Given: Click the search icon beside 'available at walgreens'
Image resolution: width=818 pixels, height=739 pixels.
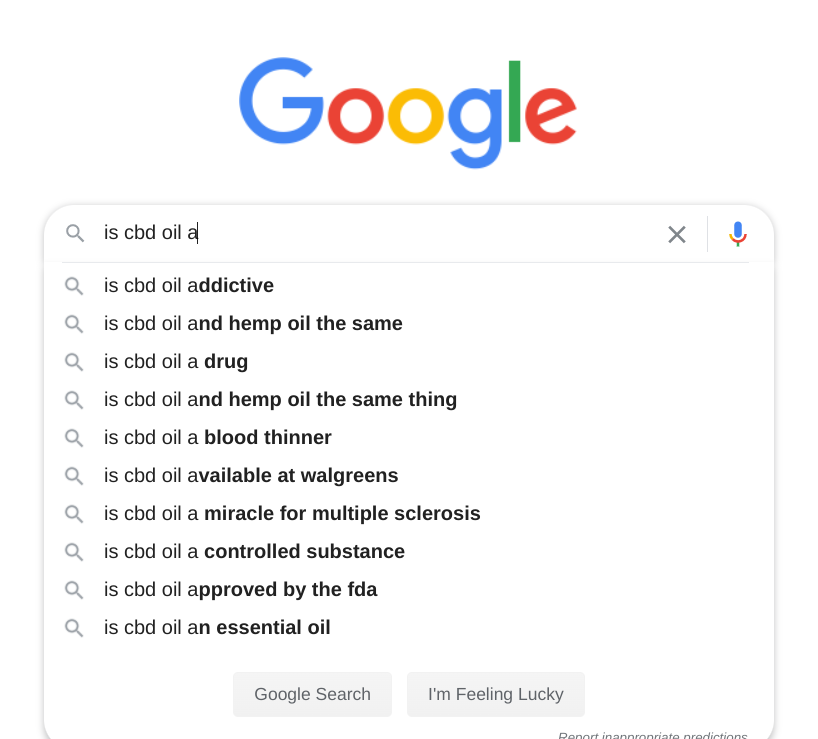Looking at the screenshot, I should 74,476.
